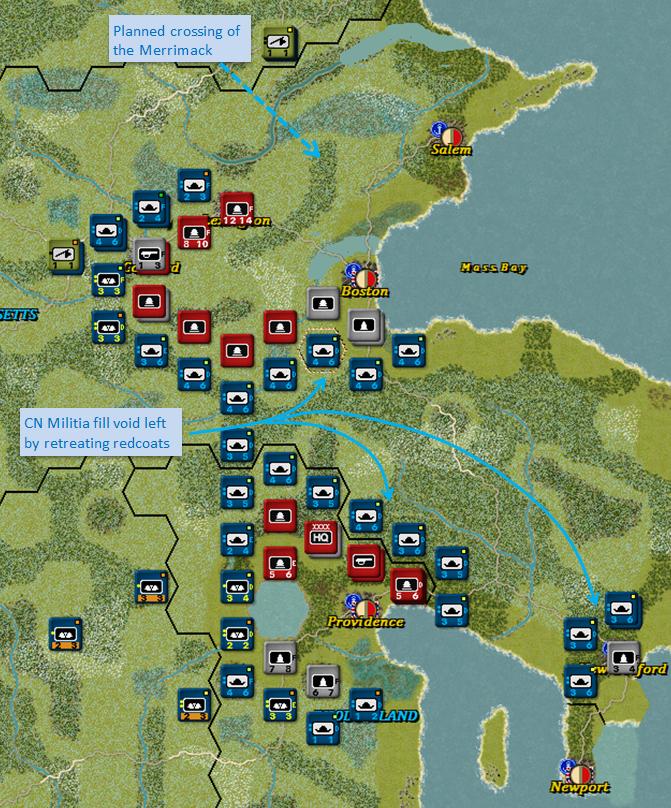Select blue tent 3-4 unit west of lake
This screenshot has height=808, width=671.
coord(237,587)
